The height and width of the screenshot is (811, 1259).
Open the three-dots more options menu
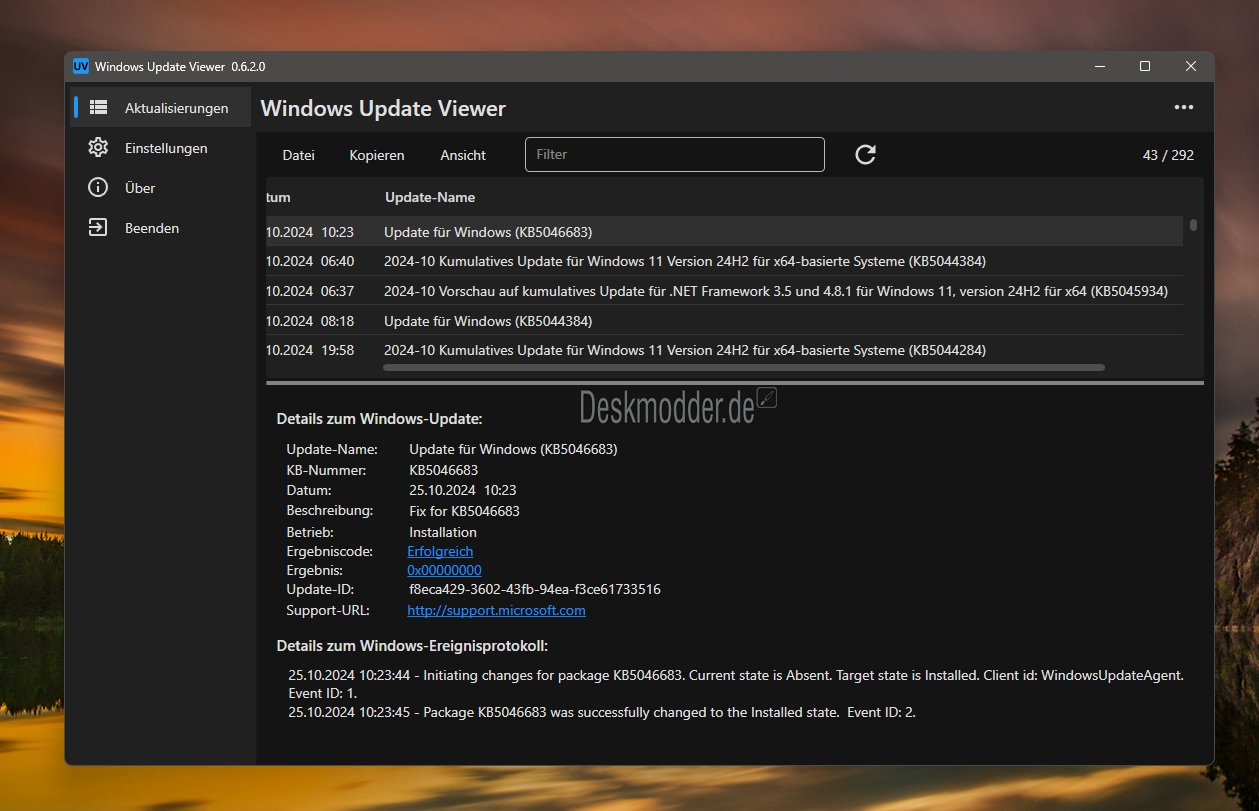tap(1184, 108)
